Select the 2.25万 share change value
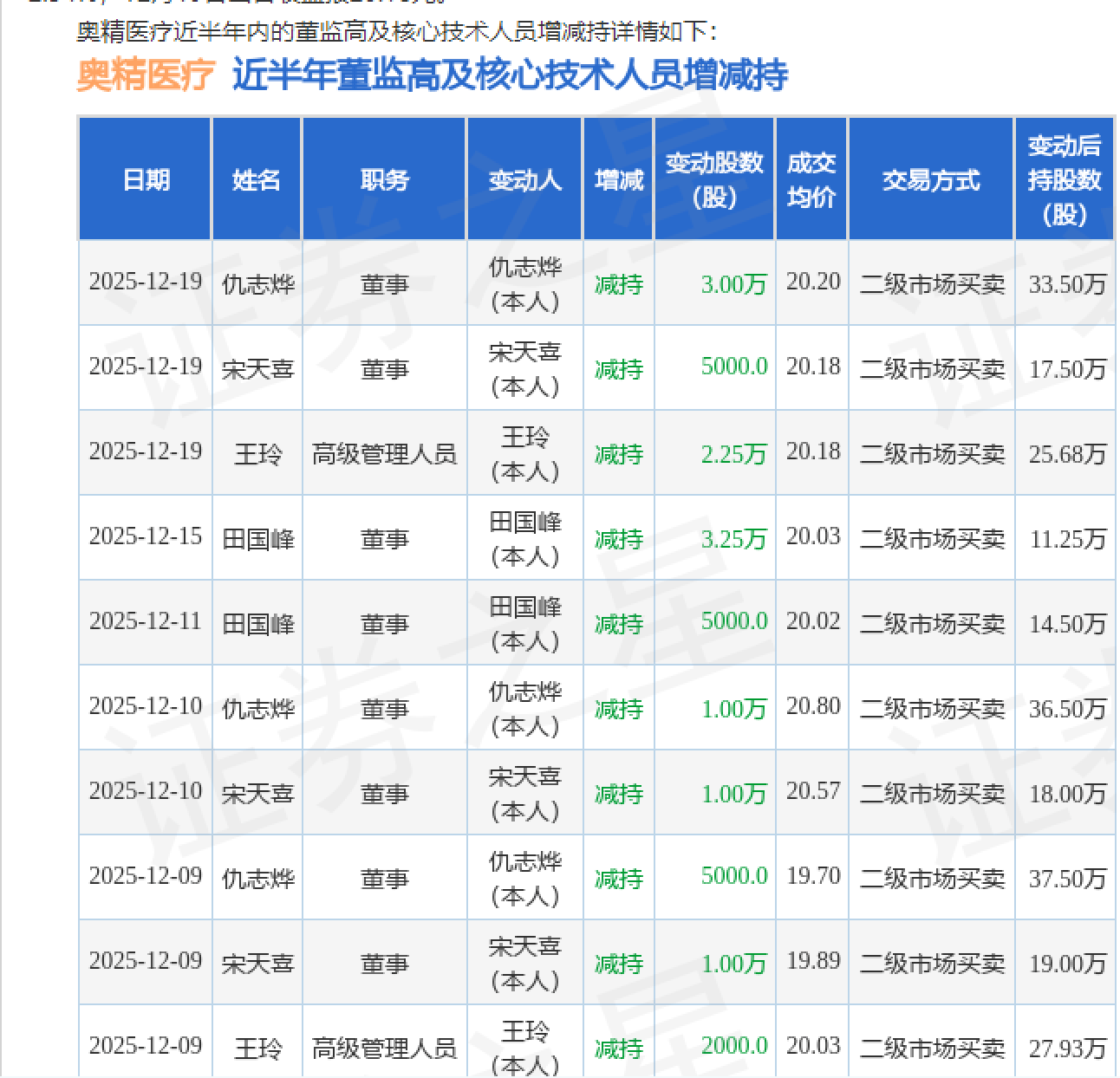The width and height of the screenshot is (1120, 1078). tap(733, 454)
